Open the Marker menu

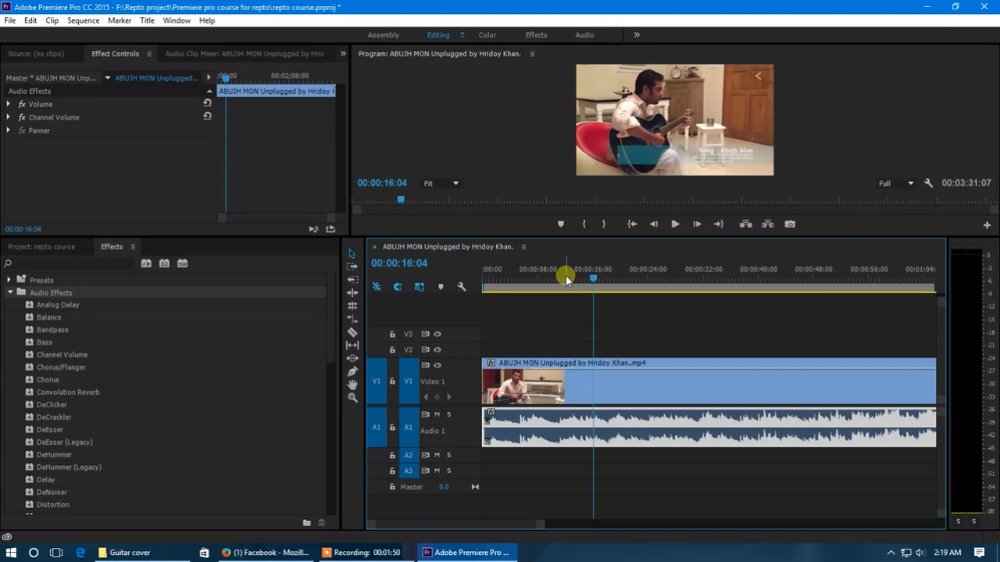(119, 20)
